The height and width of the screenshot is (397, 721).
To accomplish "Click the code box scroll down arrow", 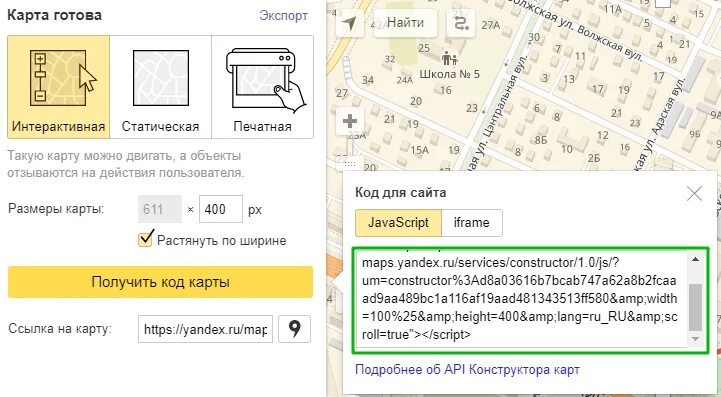I will (x=695, y=339).
